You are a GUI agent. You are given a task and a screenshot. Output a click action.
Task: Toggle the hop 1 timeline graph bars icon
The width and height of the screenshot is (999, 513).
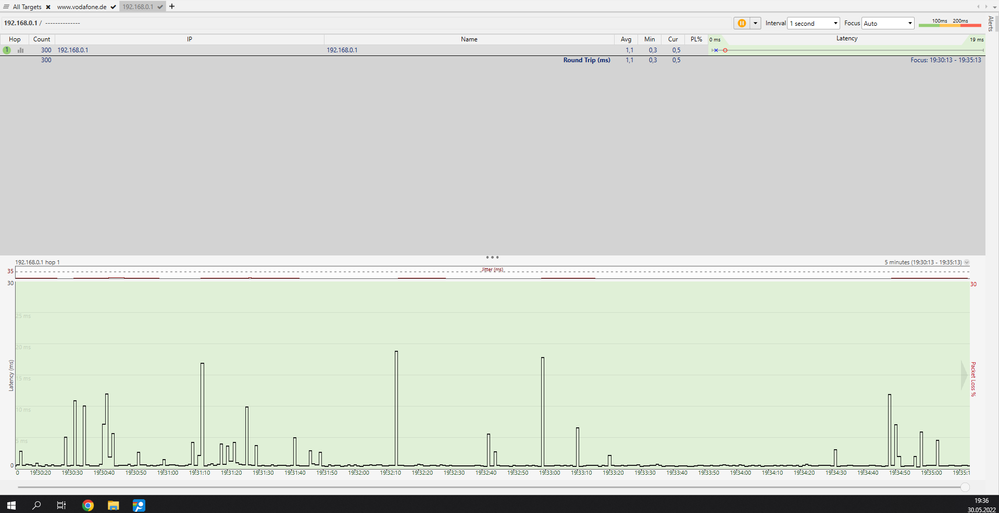[20, 50]
